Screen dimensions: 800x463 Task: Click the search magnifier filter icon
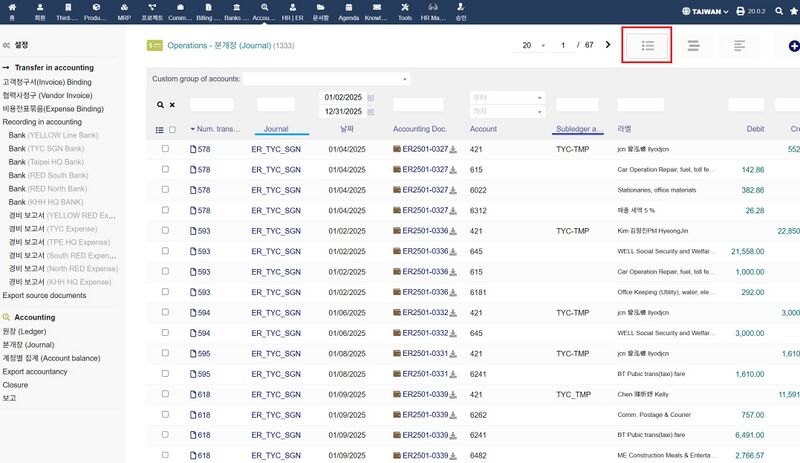click(160, 105)
